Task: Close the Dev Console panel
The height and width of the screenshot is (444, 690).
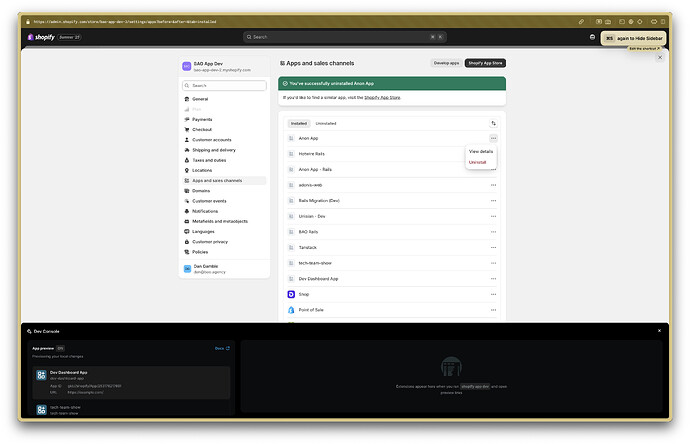Action: [x=659, y=331]
